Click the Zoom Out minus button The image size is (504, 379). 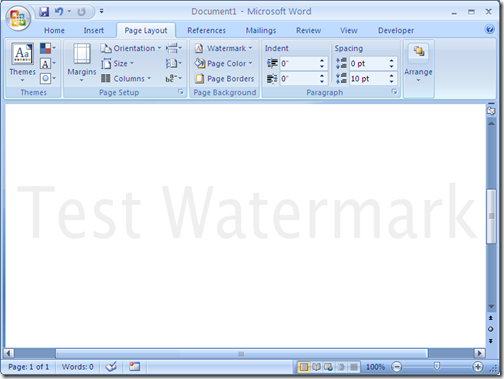click(x=397, y=367)
